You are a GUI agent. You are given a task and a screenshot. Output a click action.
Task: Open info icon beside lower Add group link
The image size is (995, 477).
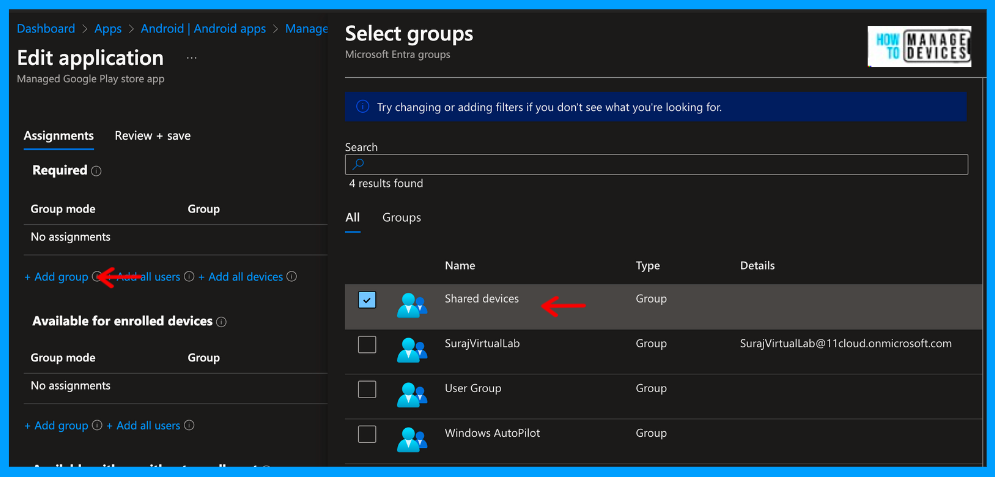pyautogui.click(x=97, y=426)
